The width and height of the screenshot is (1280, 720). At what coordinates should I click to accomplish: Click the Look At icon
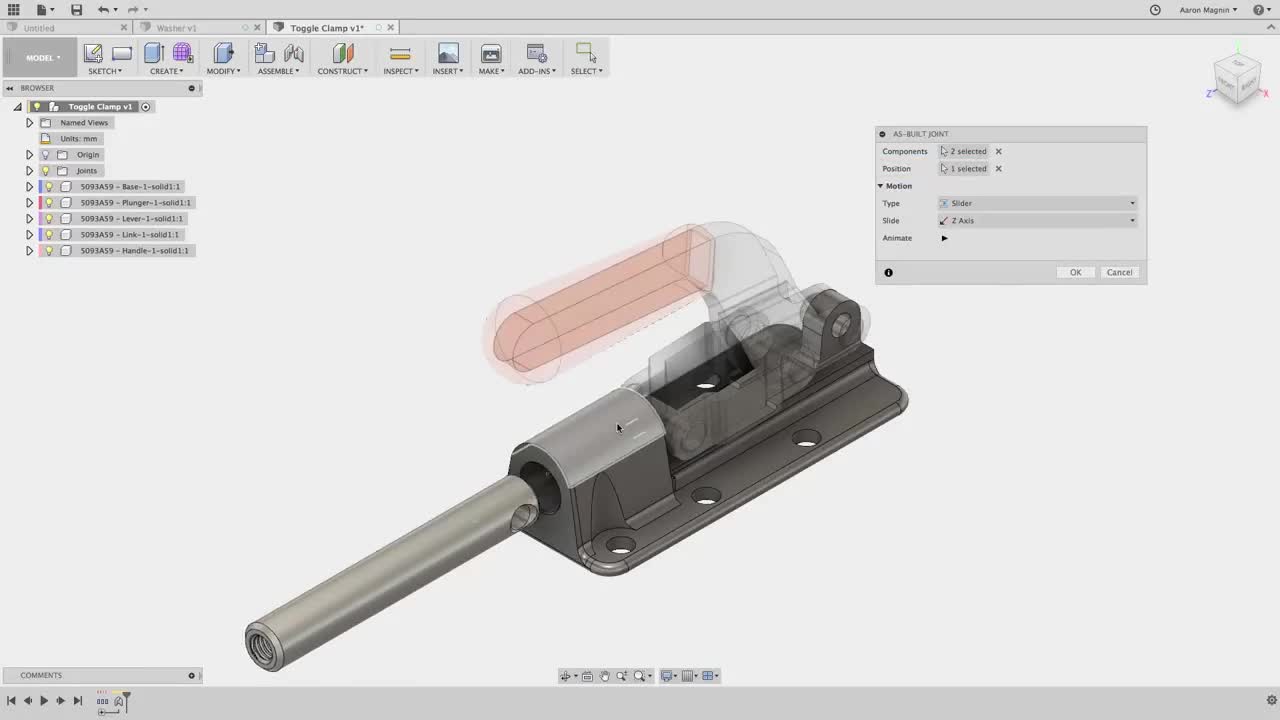pos(587,676)
